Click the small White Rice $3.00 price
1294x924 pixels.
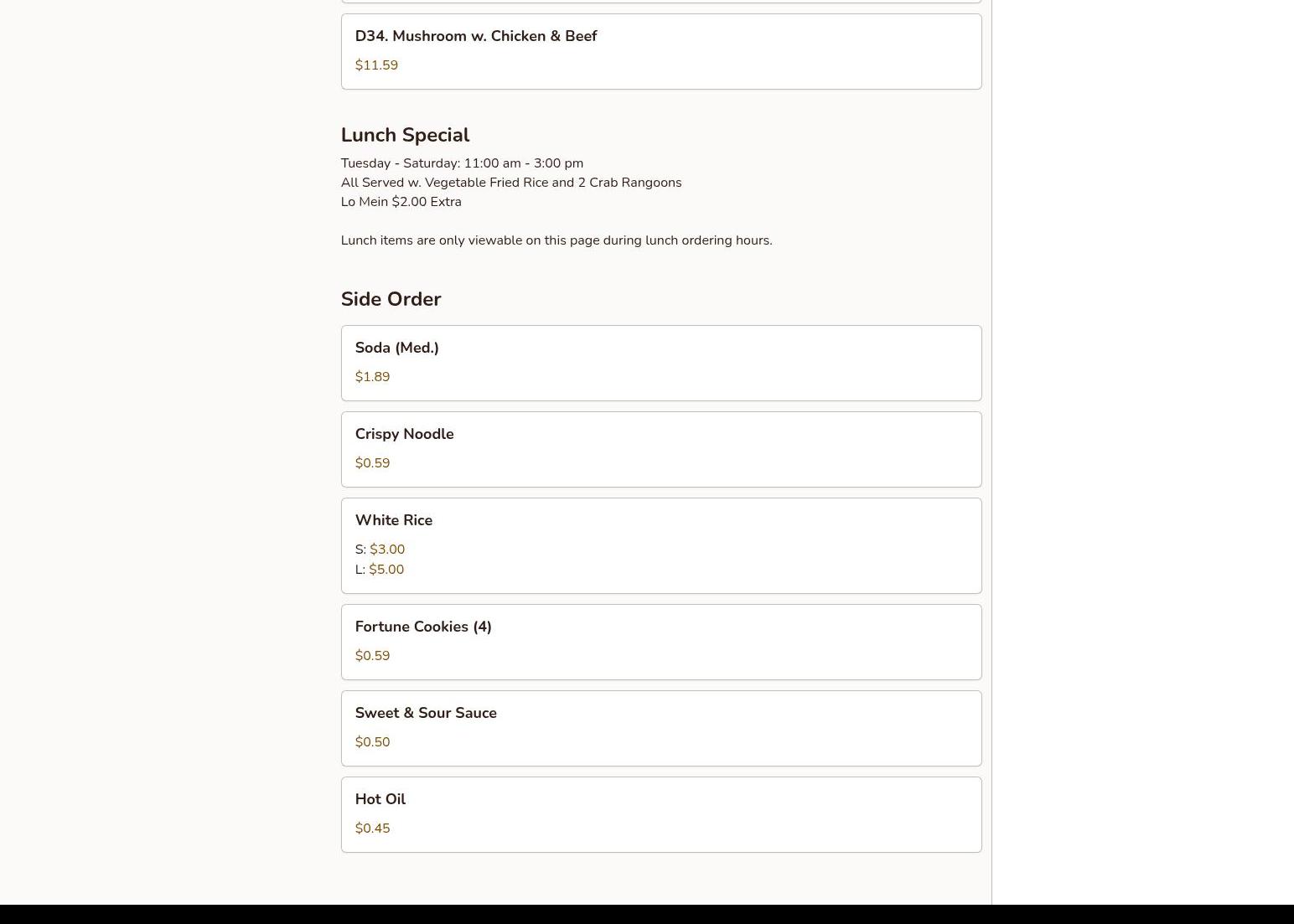[x=387, y=550]
